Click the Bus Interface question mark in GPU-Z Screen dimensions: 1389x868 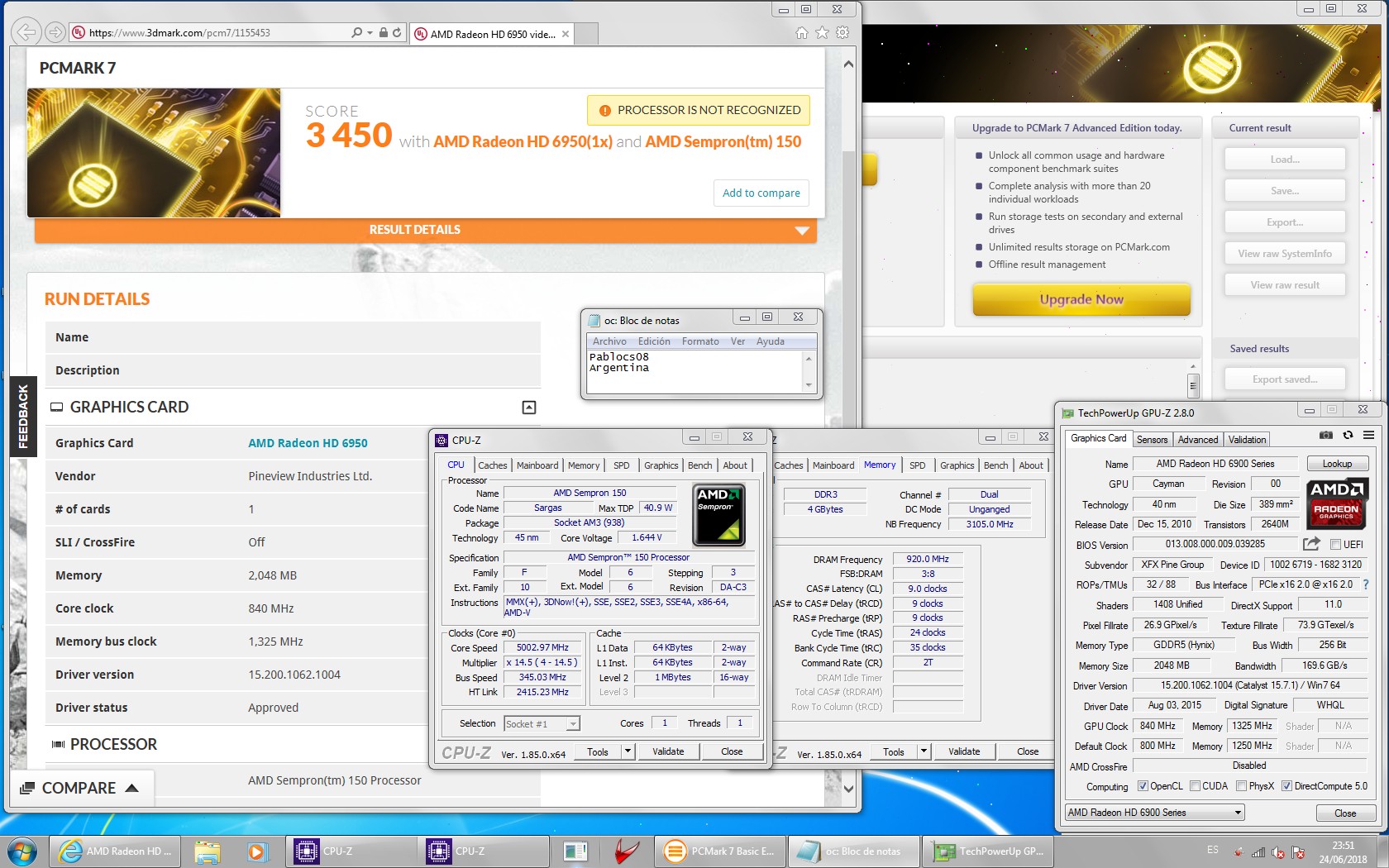click(1366, 584)
